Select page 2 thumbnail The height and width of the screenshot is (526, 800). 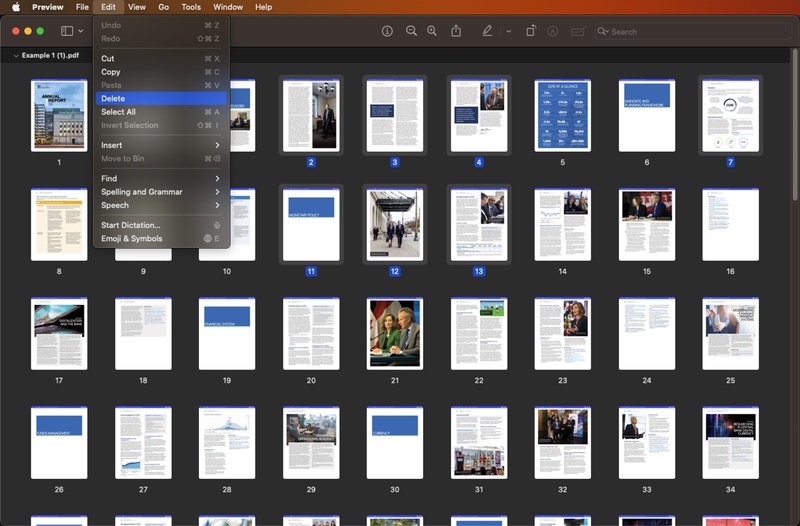(x=311, y=115)
